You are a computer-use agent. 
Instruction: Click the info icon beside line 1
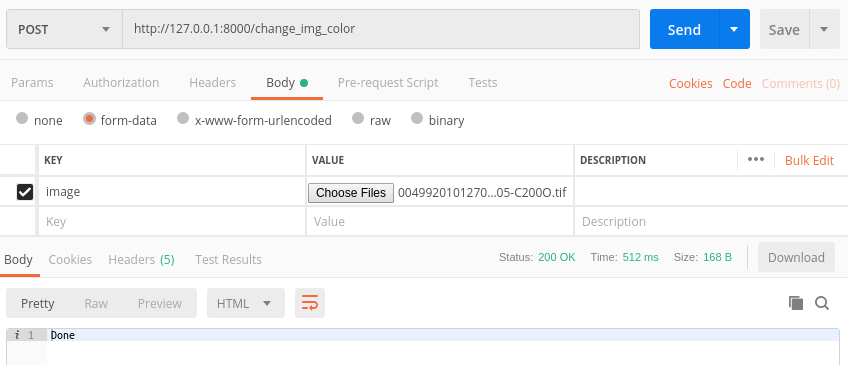pos(17,335)
